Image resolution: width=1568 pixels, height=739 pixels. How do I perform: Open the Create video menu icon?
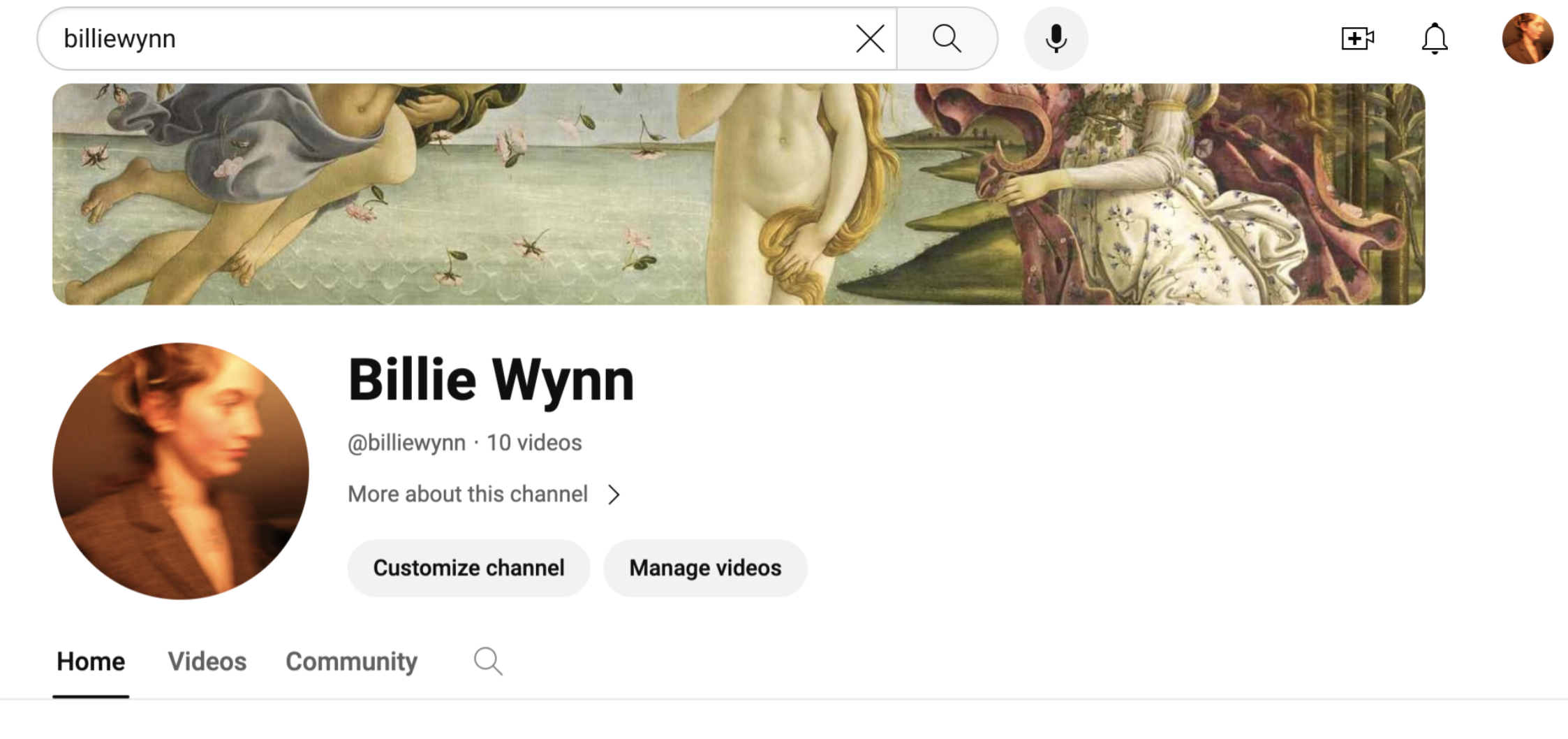[x=1357, y=38]
